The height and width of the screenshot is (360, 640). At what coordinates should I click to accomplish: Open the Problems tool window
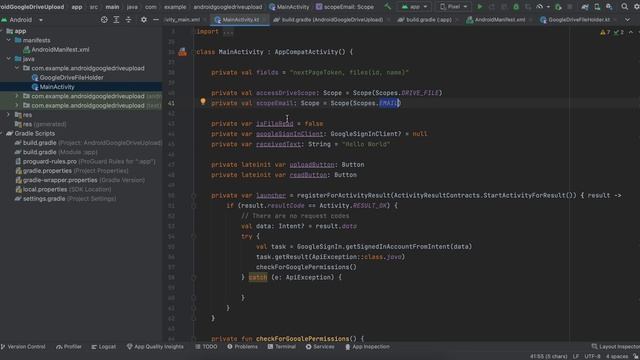pyautogui.click(x=242, y=347)
